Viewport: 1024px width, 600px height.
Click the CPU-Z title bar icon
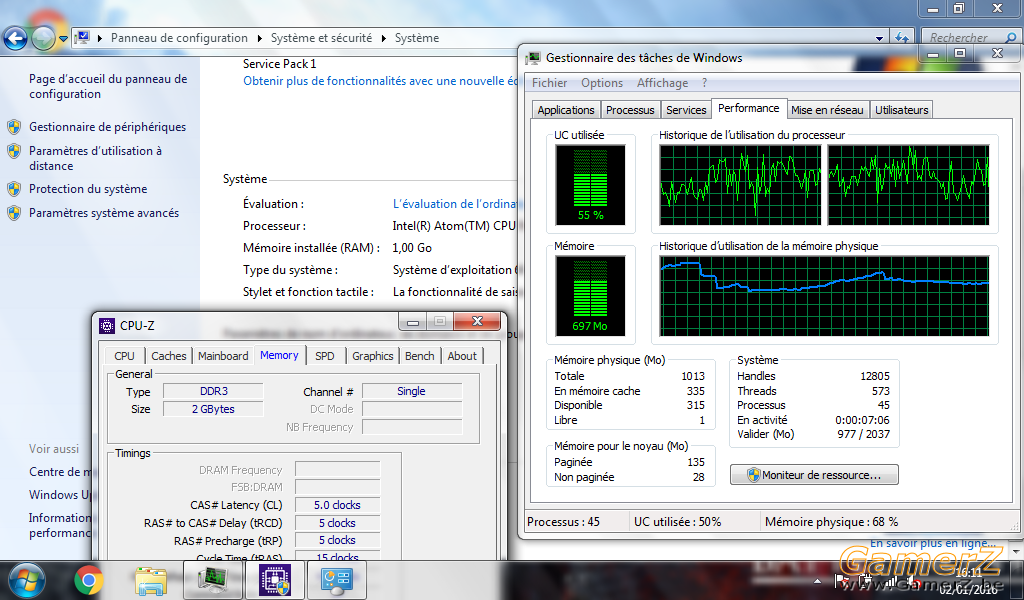point(106,325)
